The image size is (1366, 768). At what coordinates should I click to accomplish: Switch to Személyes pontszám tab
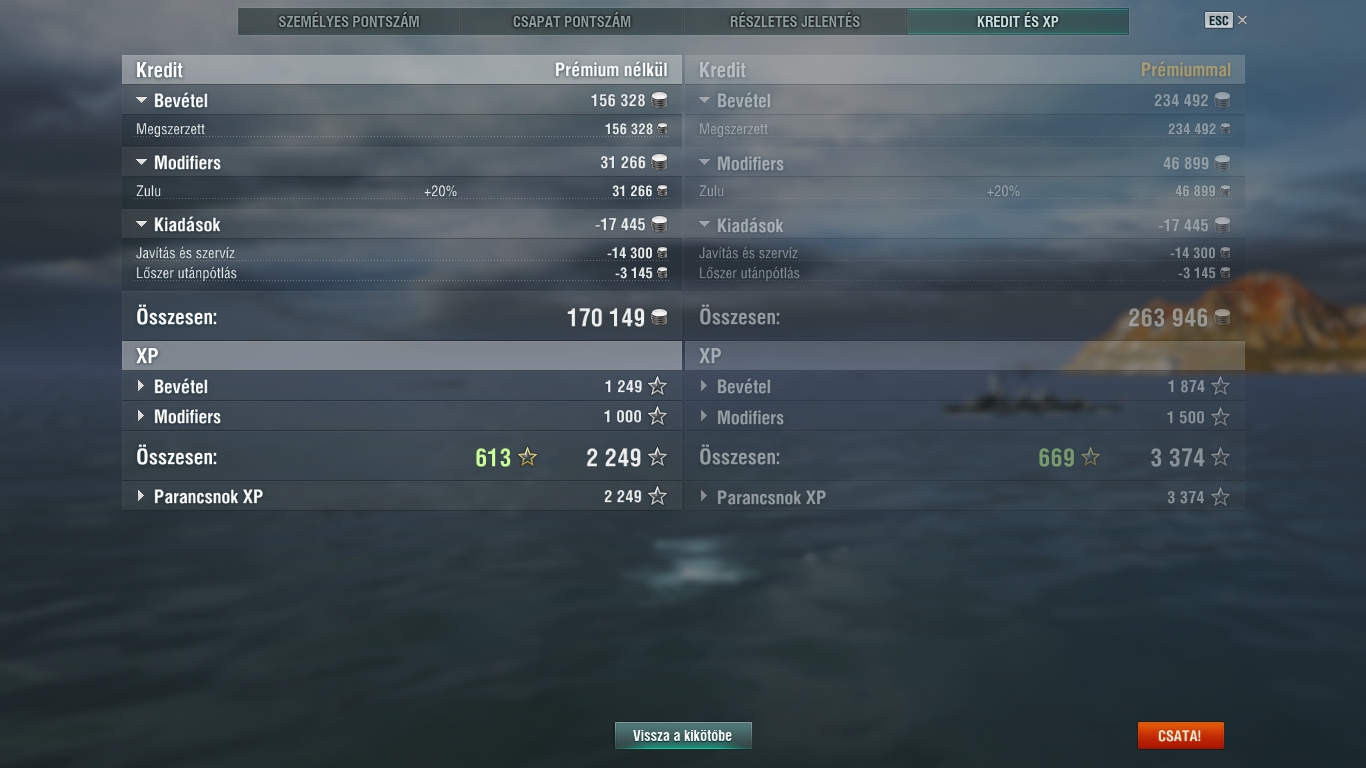(x=349, y=21)
